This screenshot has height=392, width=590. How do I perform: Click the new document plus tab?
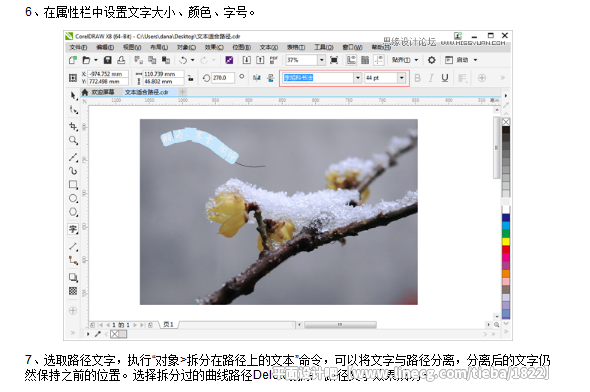182,92
